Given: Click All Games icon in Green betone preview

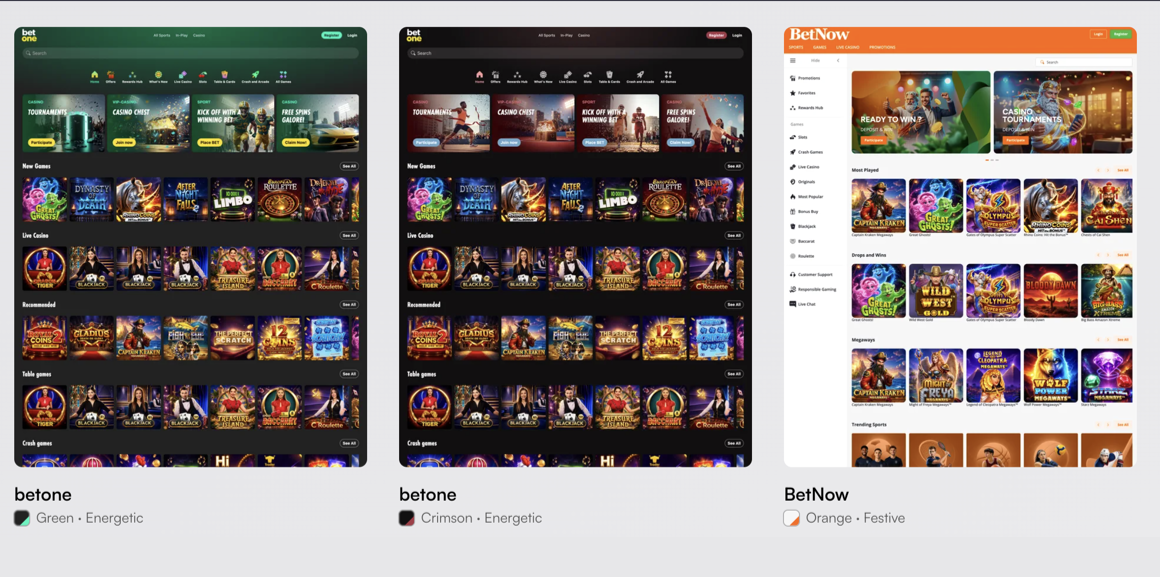Looking at the screenshot, I should pos(283,75).
